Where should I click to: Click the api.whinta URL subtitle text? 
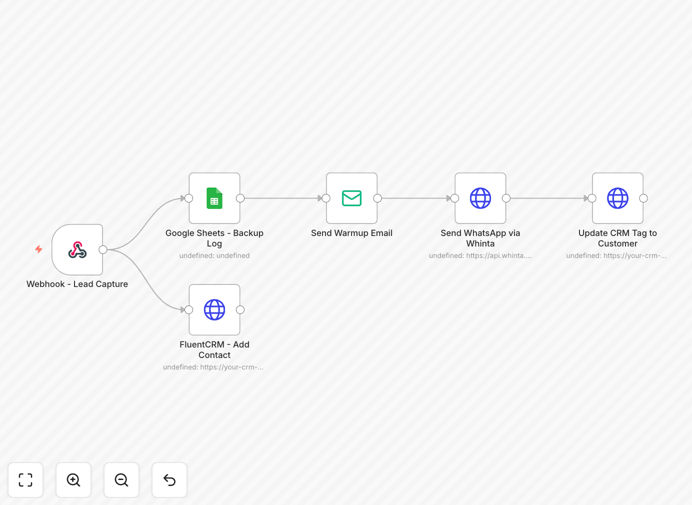[480, 256]
